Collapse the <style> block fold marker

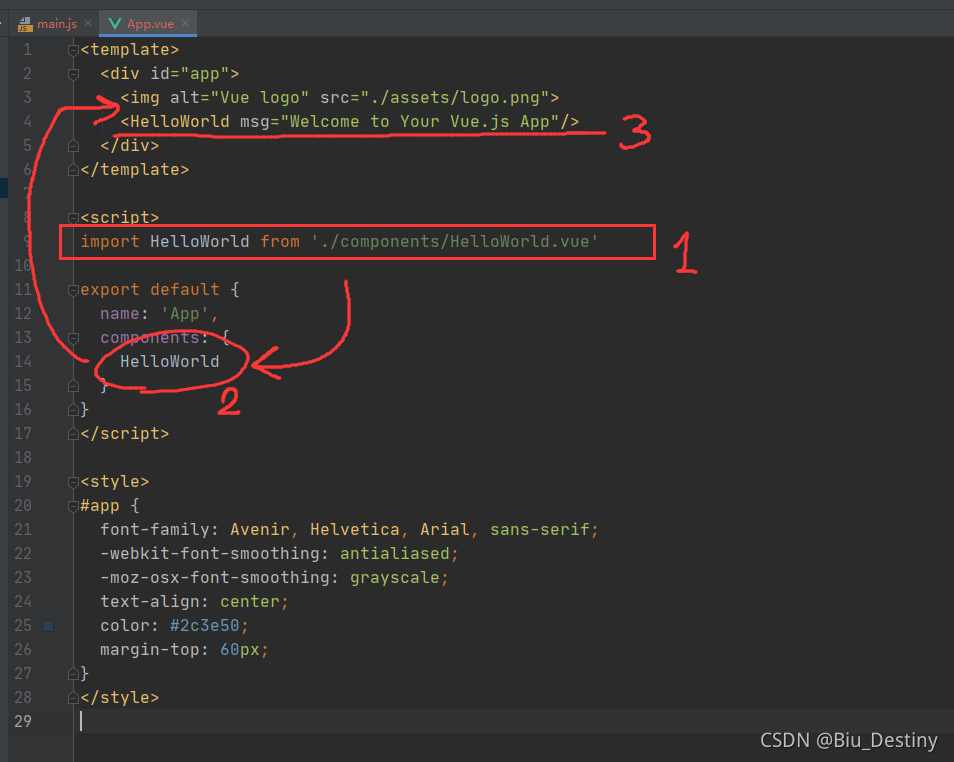[x=74, y=482]
